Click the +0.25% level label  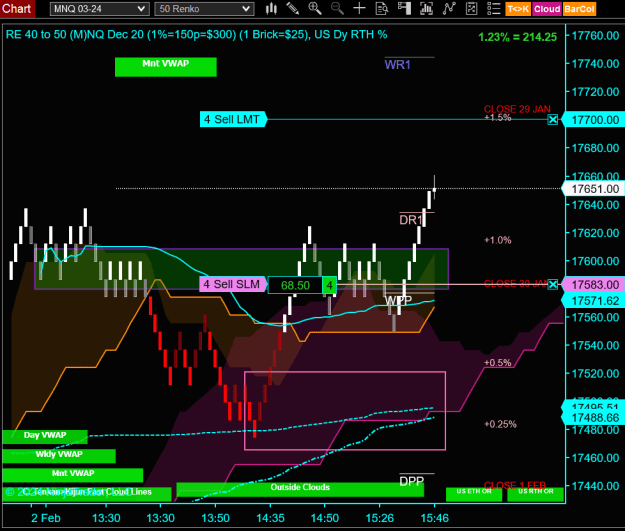(x=500, y=424)
